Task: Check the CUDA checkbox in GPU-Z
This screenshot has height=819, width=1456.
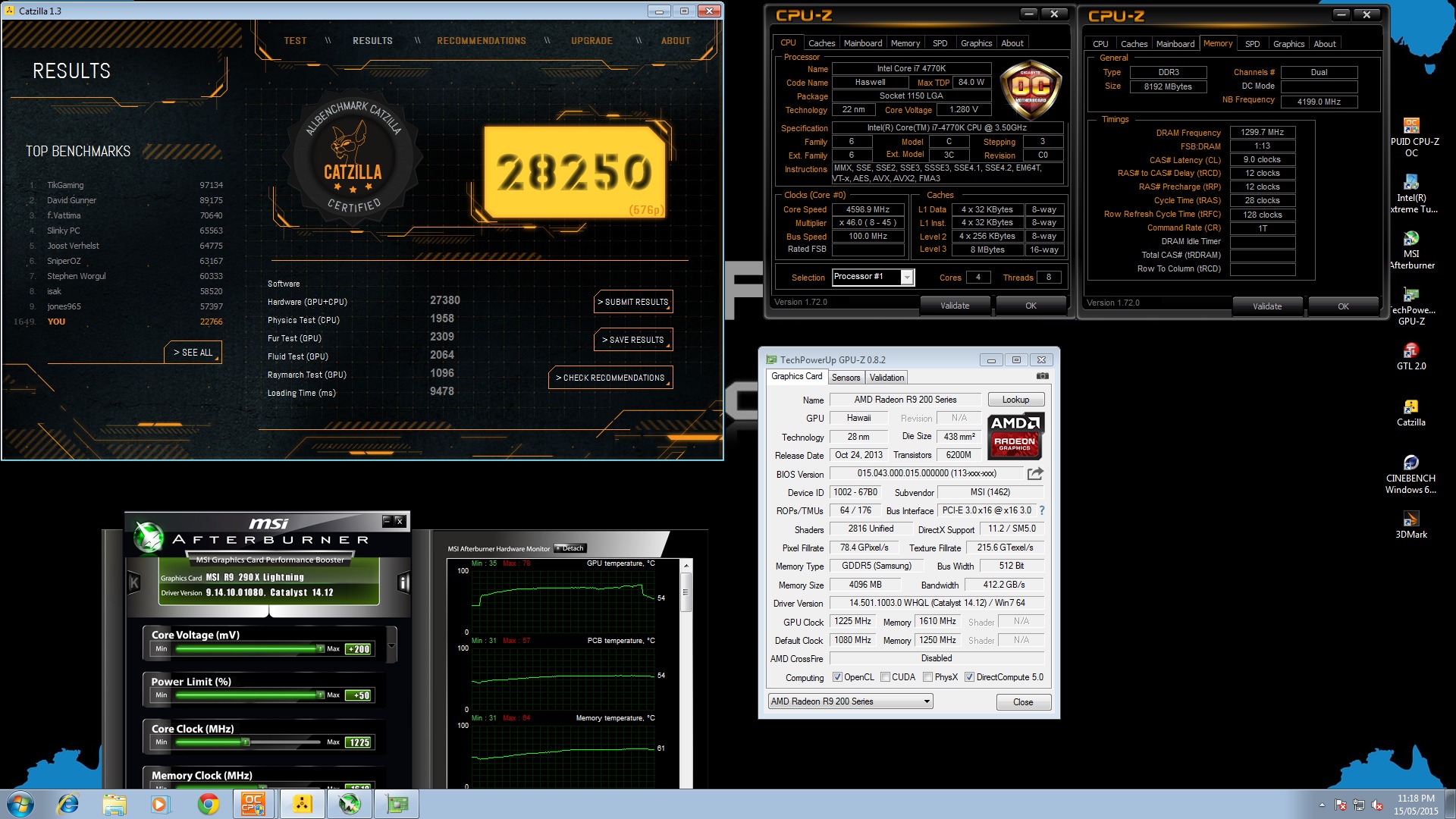Action: tap(885, 677)
